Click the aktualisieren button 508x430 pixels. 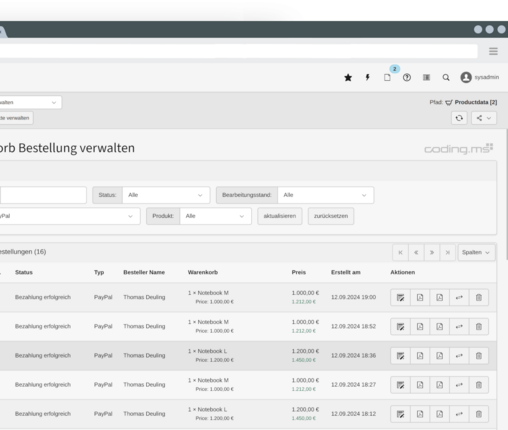pos(280,216)
